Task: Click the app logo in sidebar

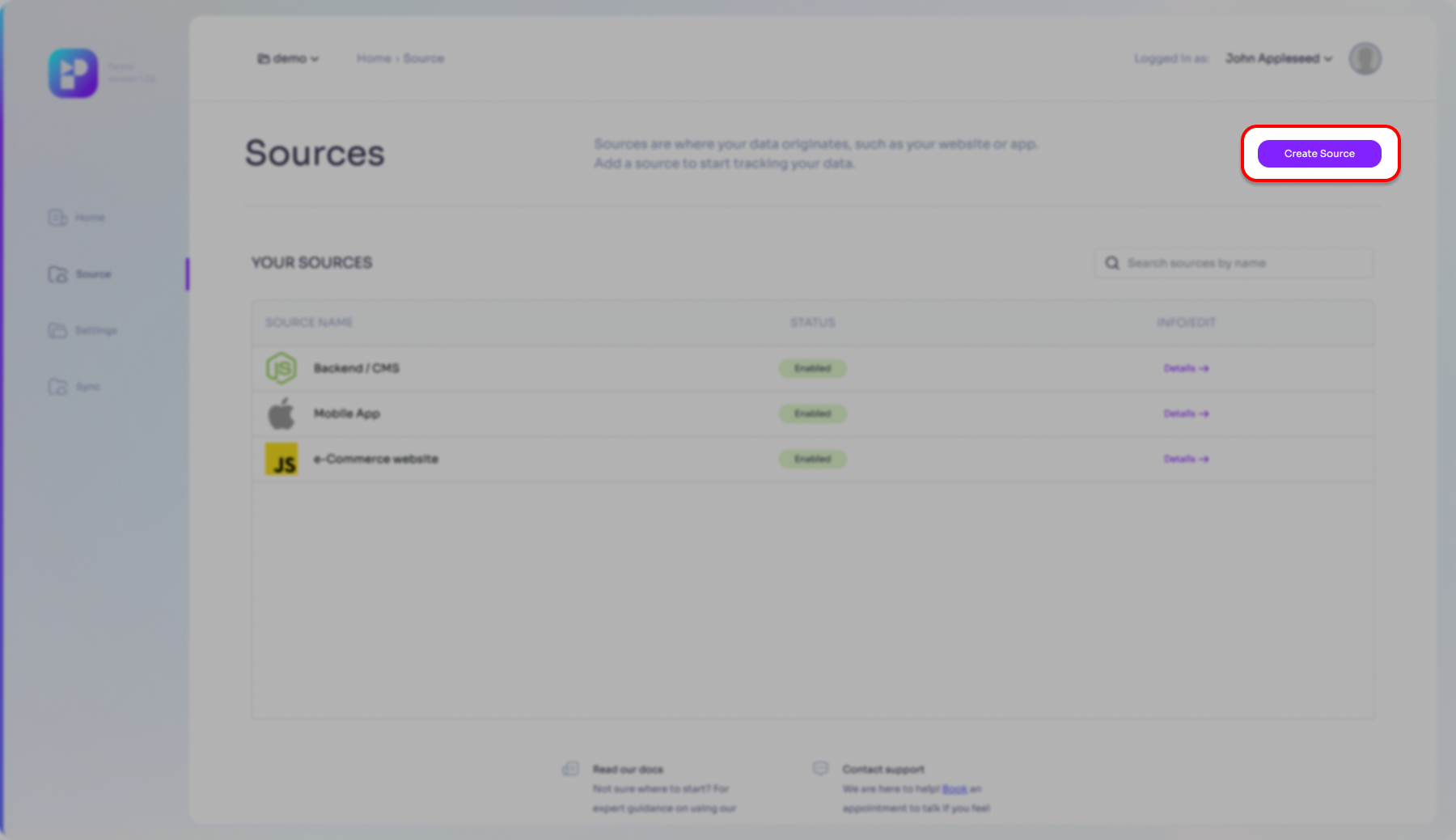Action: [73, 73]
